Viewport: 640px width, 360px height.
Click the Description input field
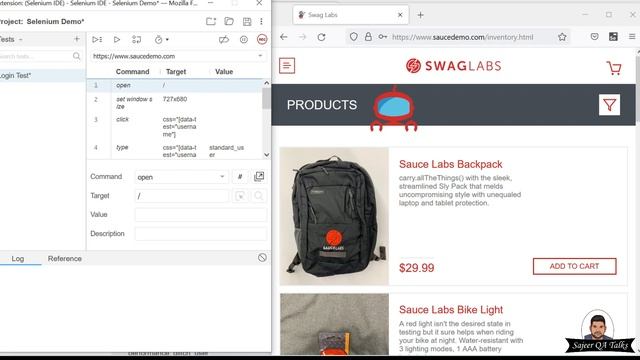click(201, 234)
